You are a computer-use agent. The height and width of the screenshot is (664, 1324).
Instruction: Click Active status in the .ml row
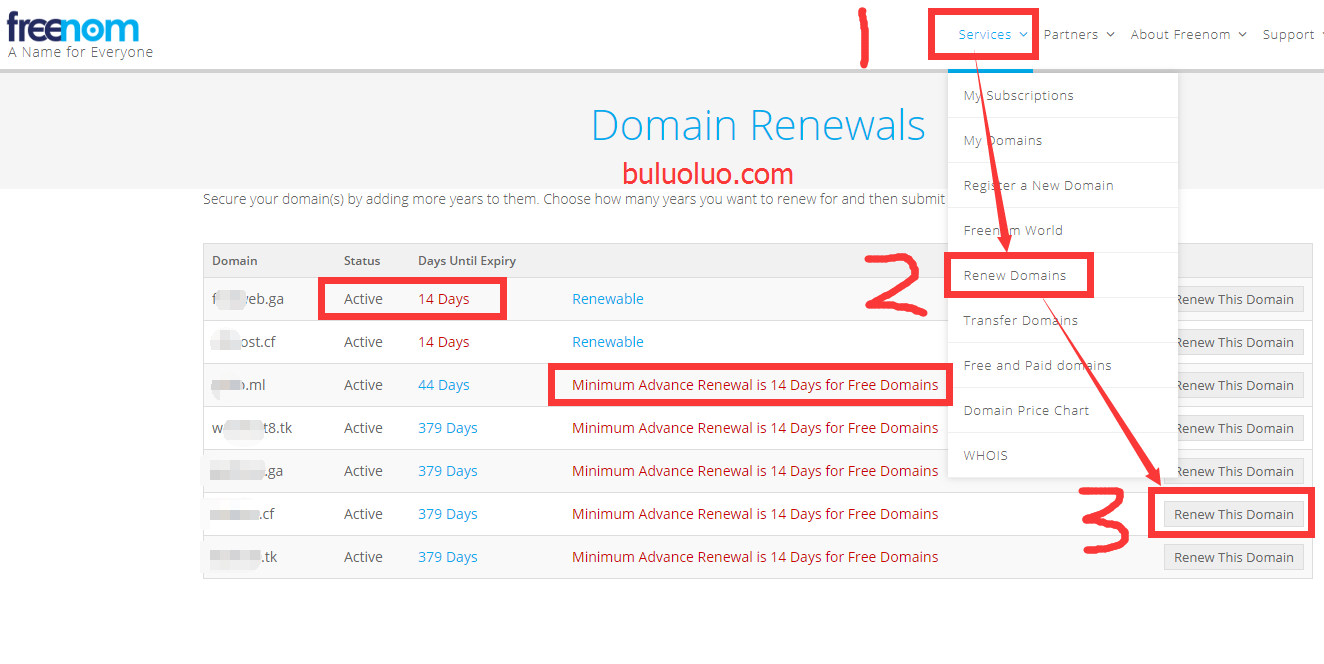coord(363,385)
